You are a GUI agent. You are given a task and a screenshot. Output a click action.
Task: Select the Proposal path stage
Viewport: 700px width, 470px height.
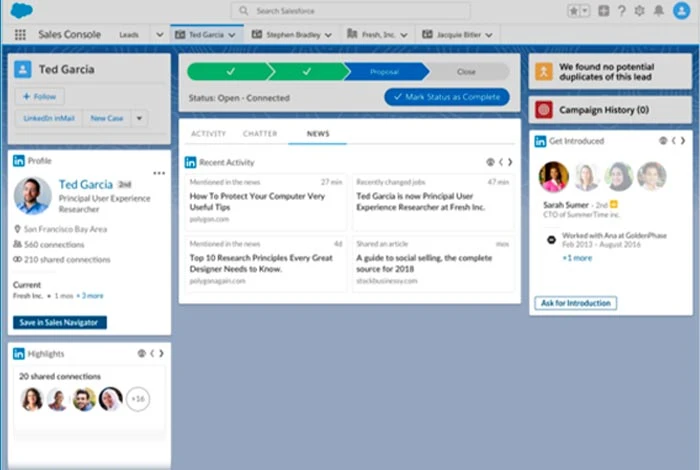coord(385,71)
